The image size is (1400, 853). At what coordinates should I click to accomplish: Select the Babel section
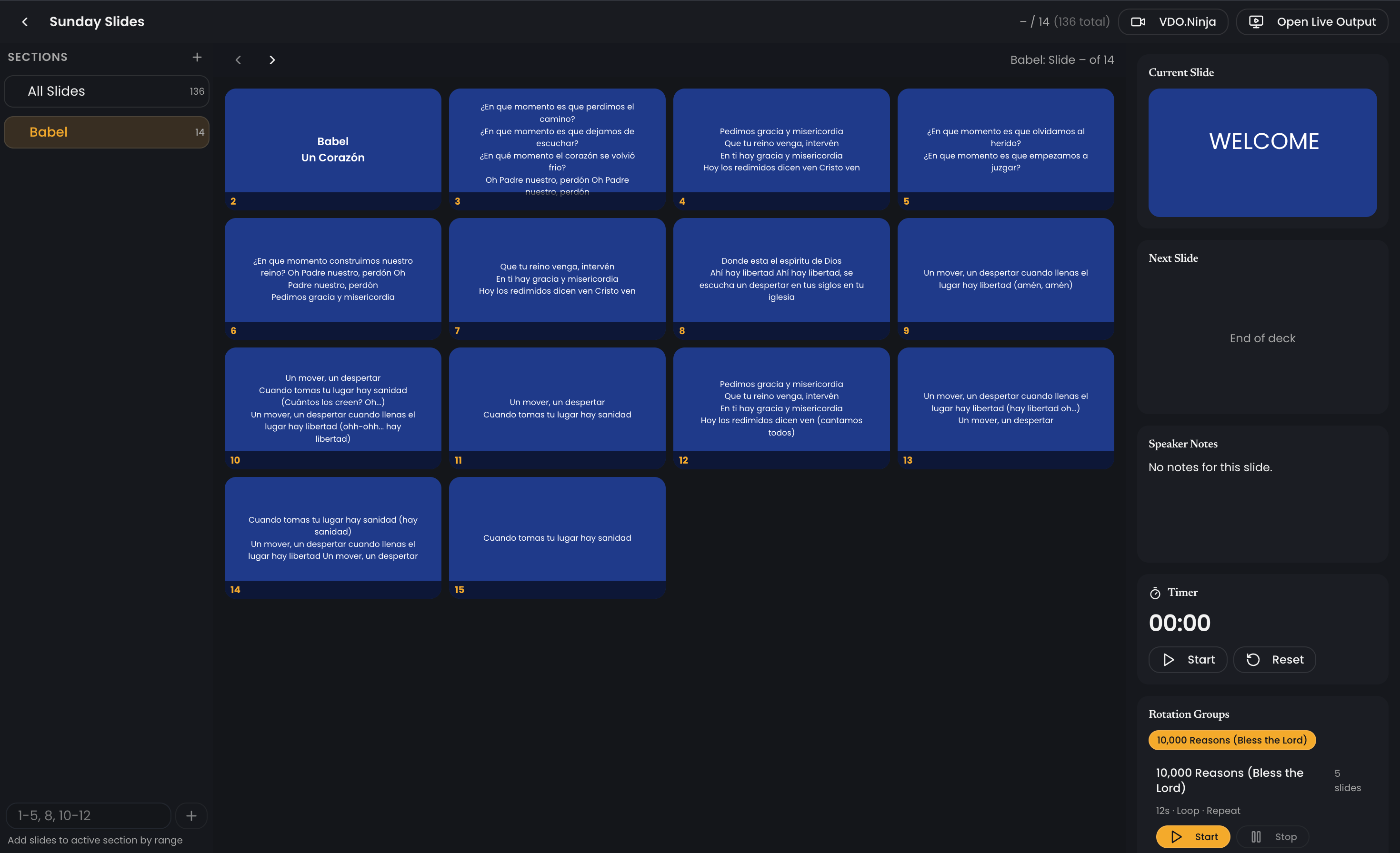coord(107,132)
